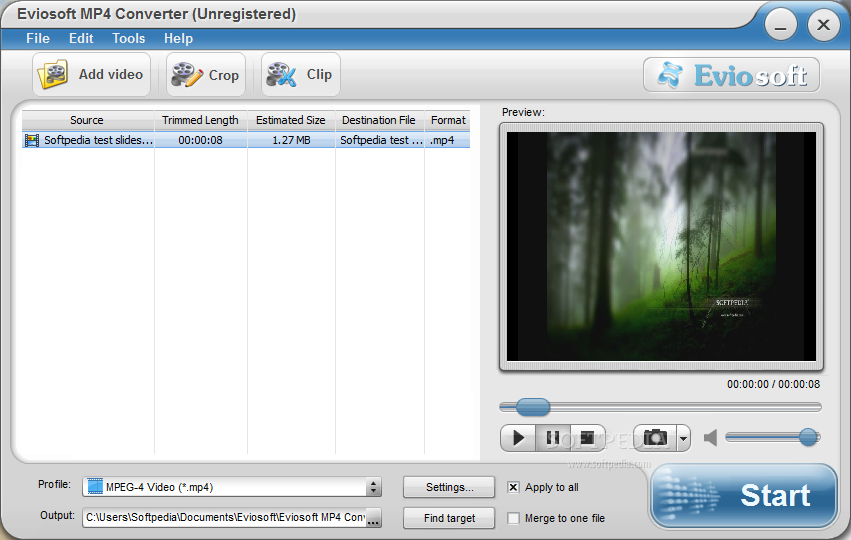Click the Find target button

click(449, 518)
